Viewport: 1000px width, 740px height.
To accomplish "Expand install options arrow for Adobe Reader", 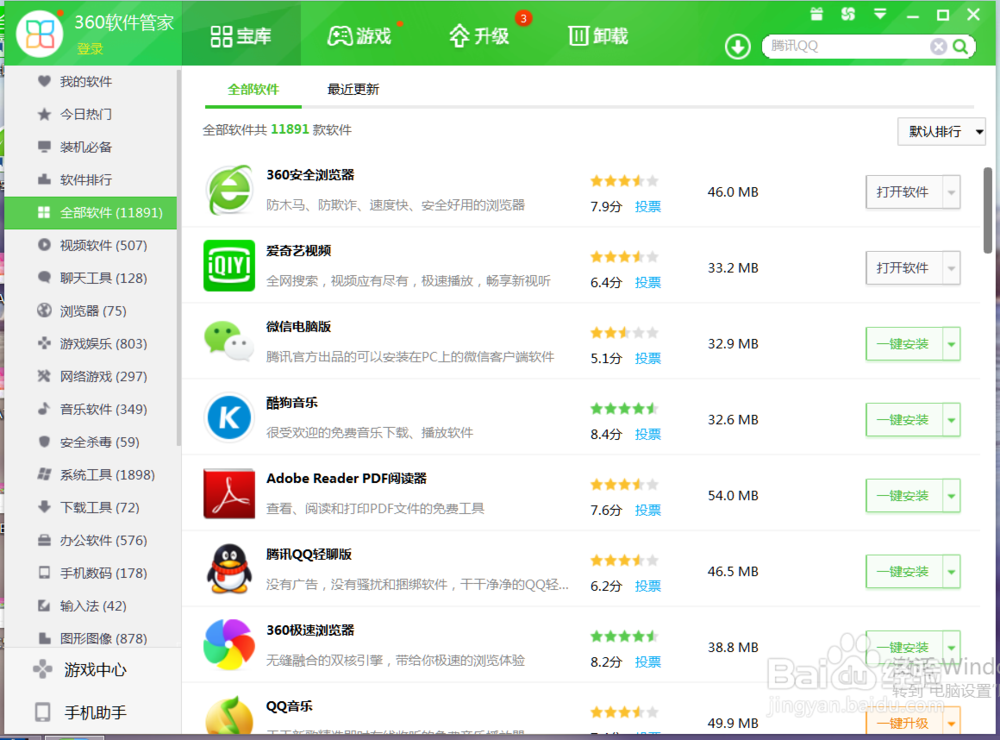I will (952, 496).
